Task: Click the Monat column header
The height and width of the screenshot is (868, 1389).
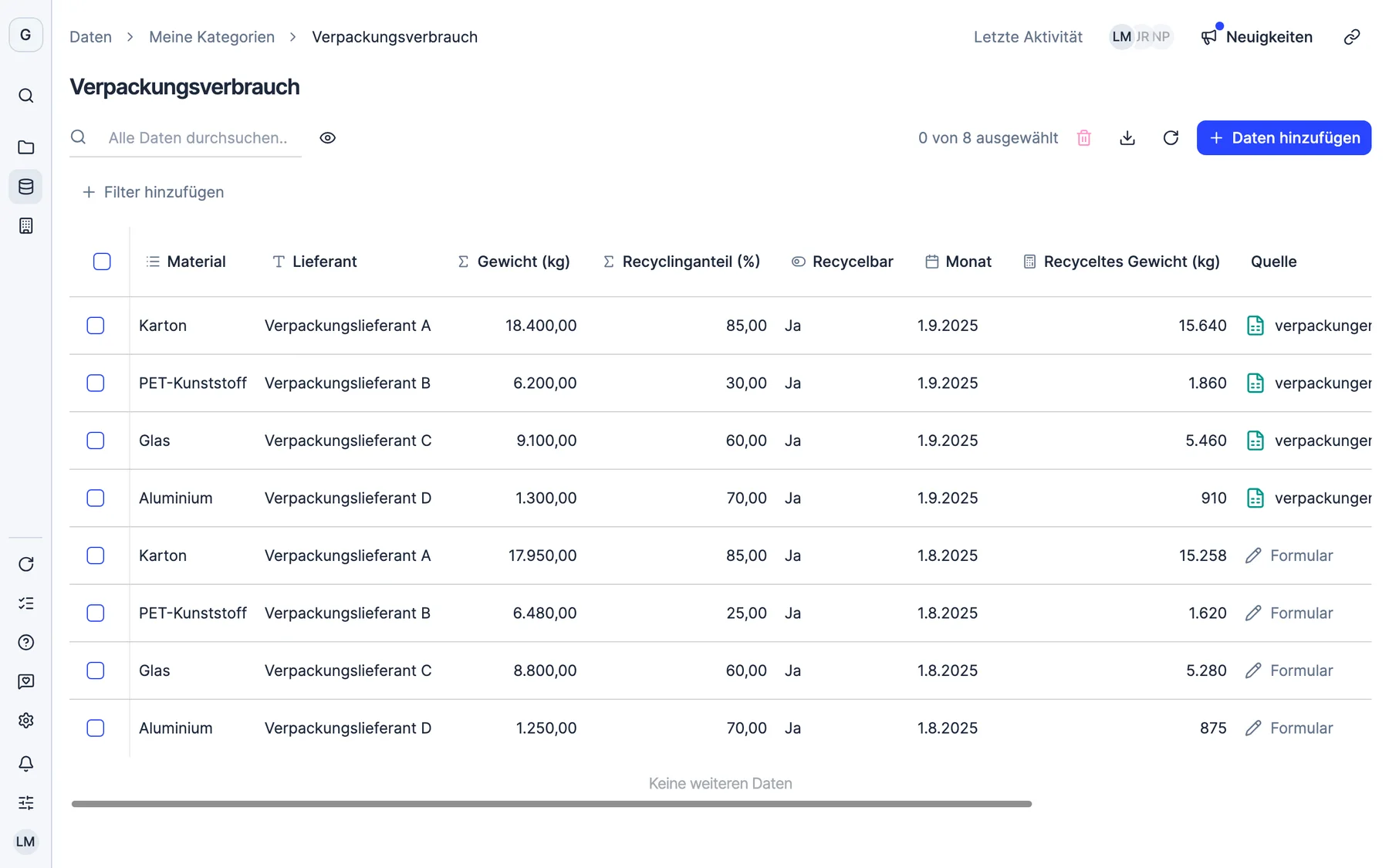Action: point(958,262)
